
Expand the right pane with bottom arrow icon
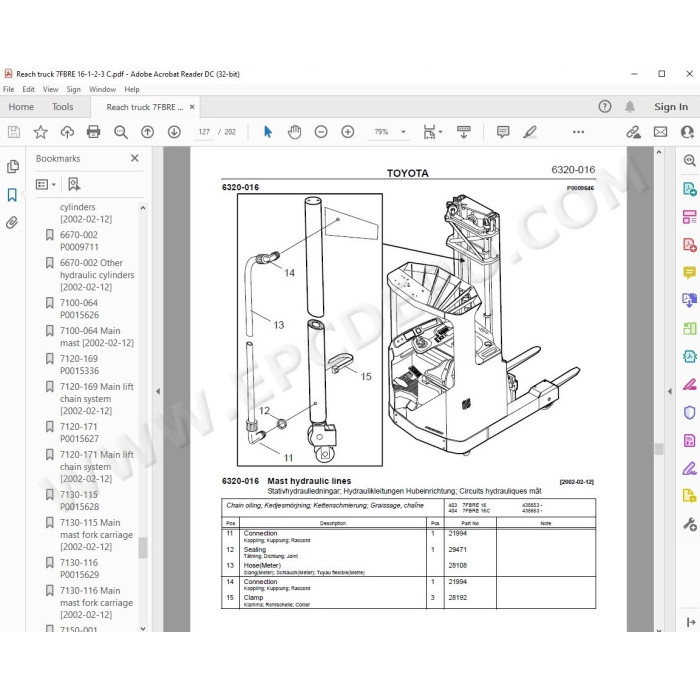tap(691, 622)
